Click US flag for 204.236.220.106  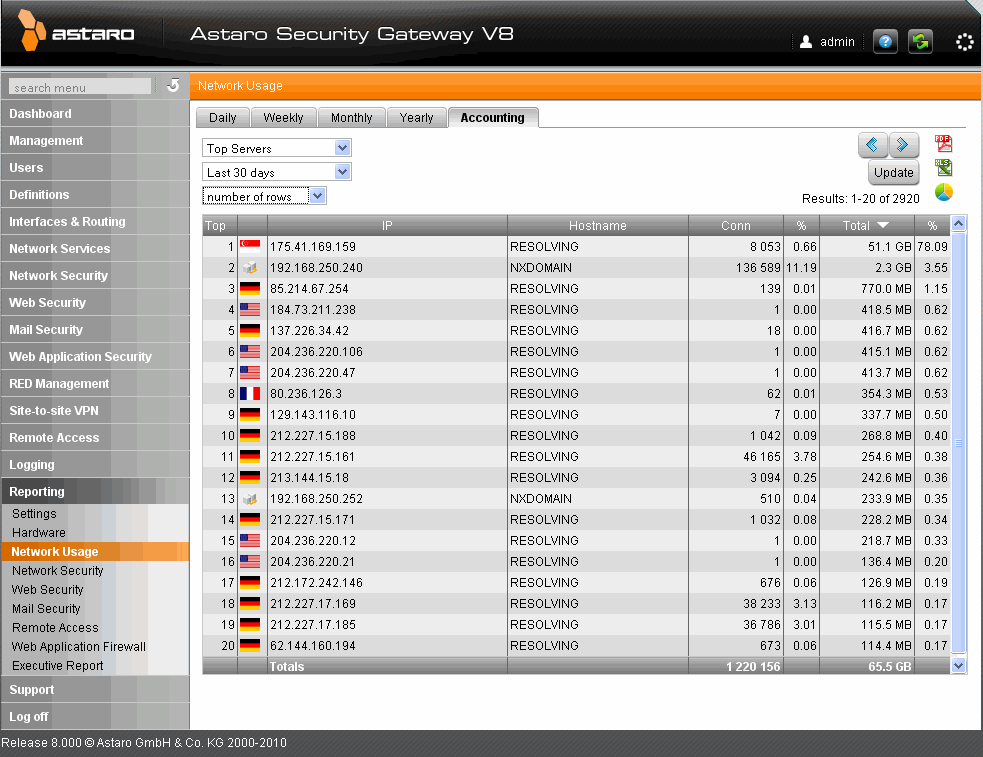[x=250, y=352]
